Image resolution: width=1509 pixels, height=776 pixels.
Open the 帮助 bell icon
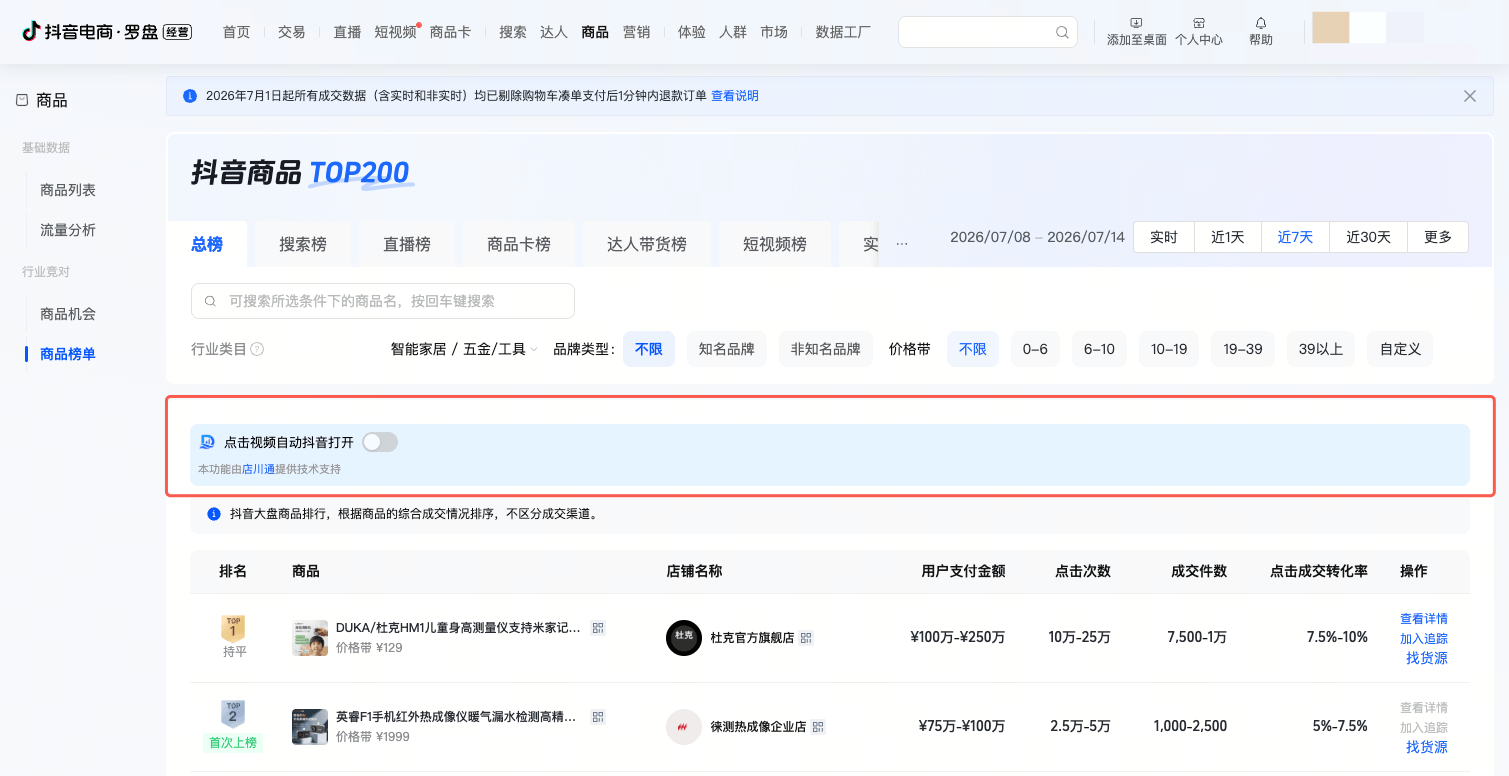pyautogui.click(x=1260, y=22)
